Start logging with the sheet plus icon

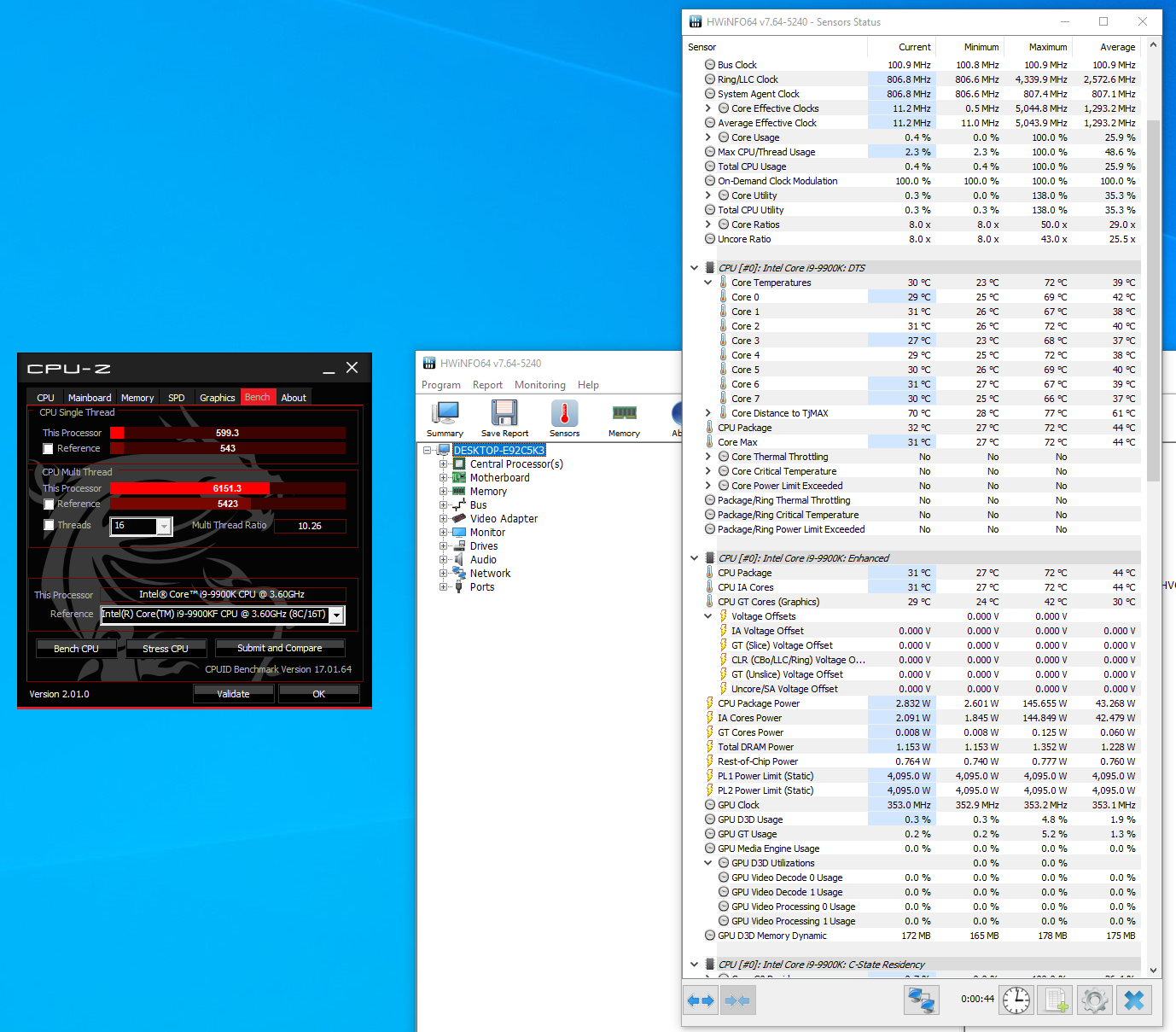pos(1057,1000)
